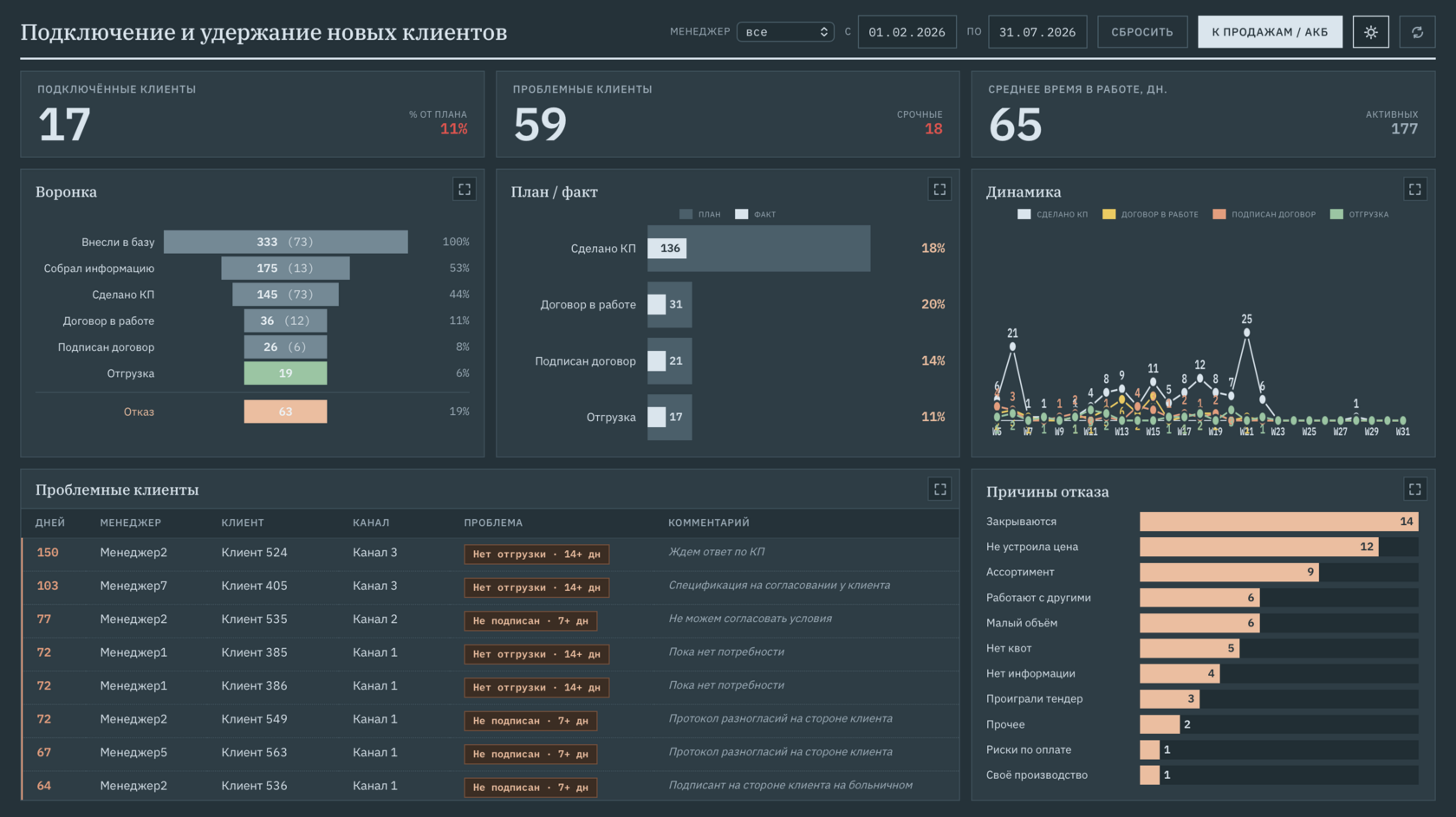Click the refresh data icon
1456x817 pixels.
click(1417, 32)
